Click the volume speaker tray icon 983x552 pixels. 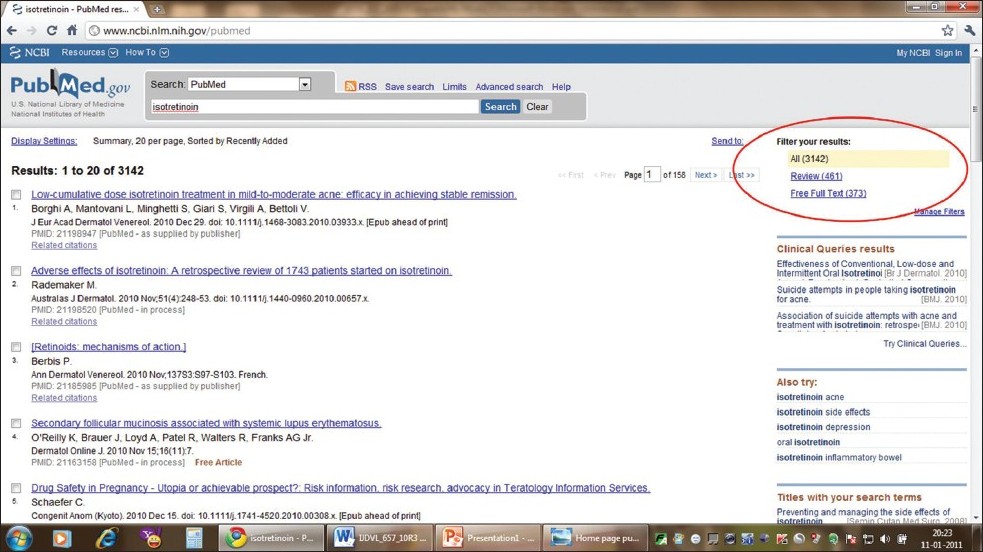885,539
